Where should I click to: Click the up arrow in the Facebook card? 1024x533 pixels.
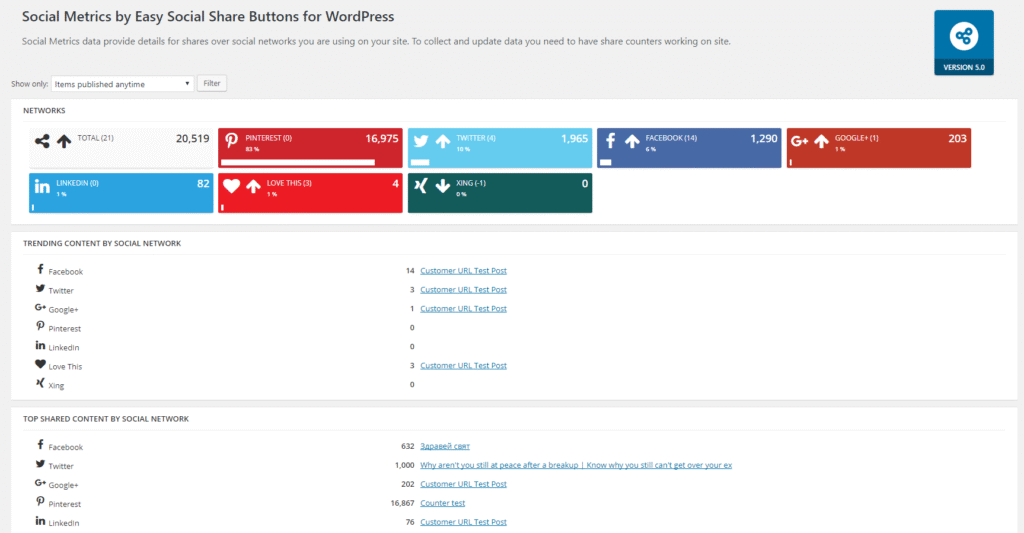pos(632,141)
